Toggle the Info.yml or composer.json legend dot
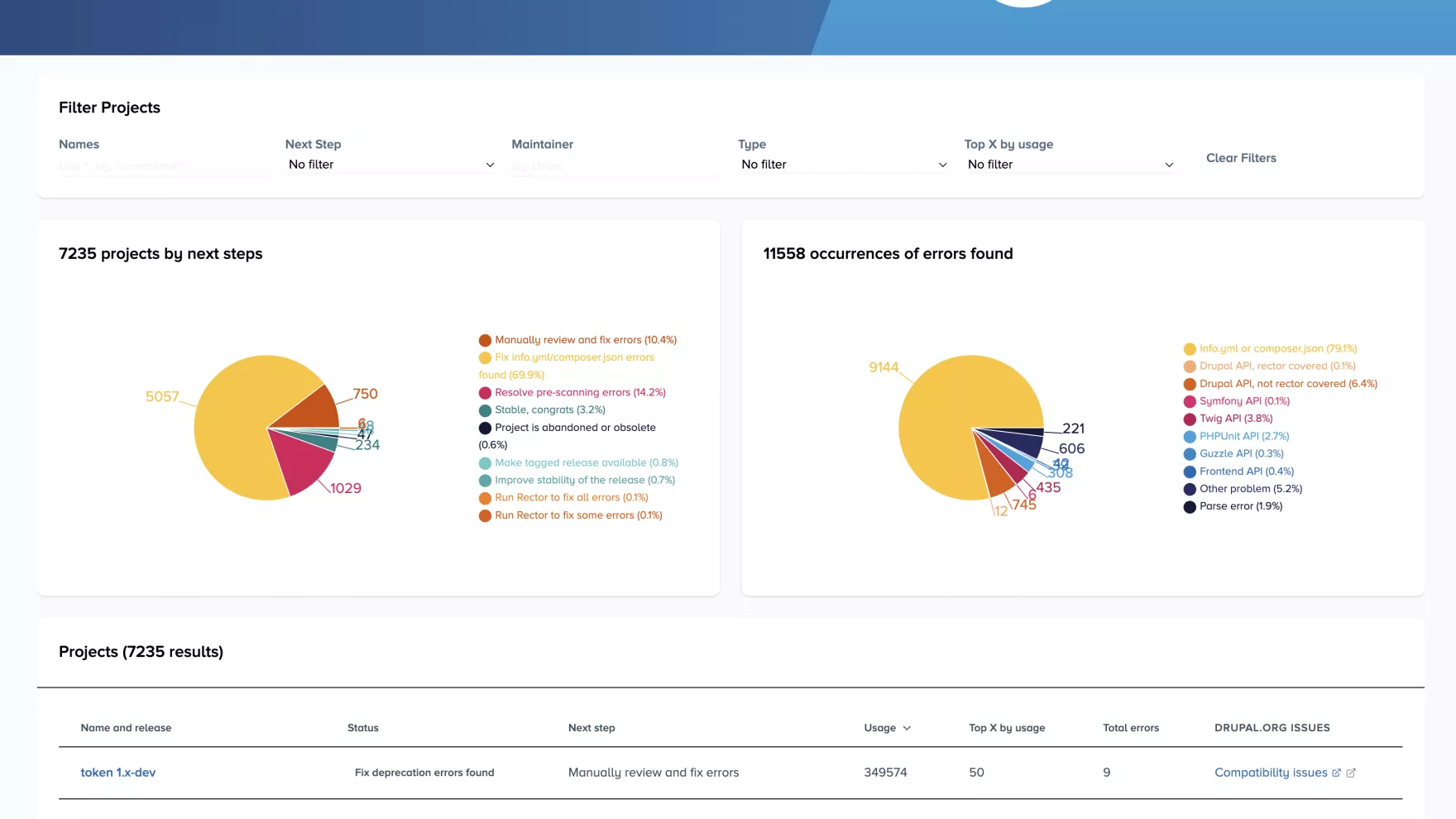The image size is (1456, 819). (x=1190, y=349)
